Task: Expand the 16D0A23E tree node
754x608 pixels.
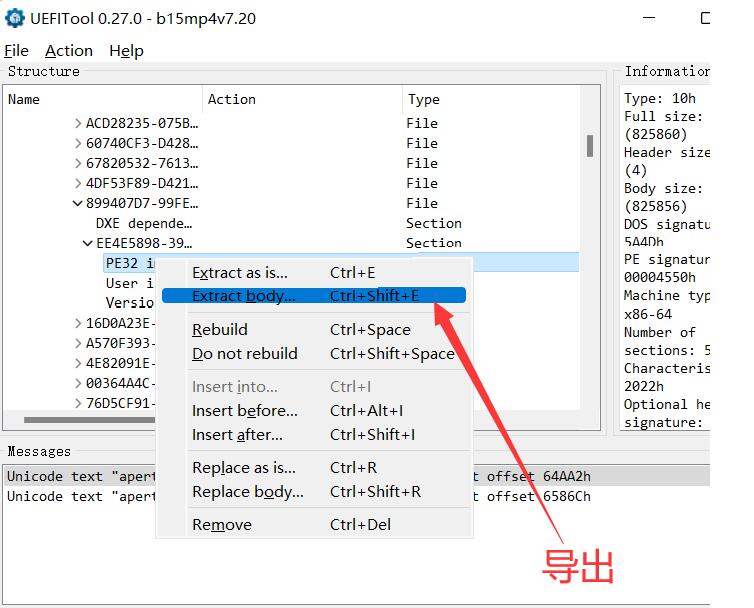Action: click(x=78, y=323)
